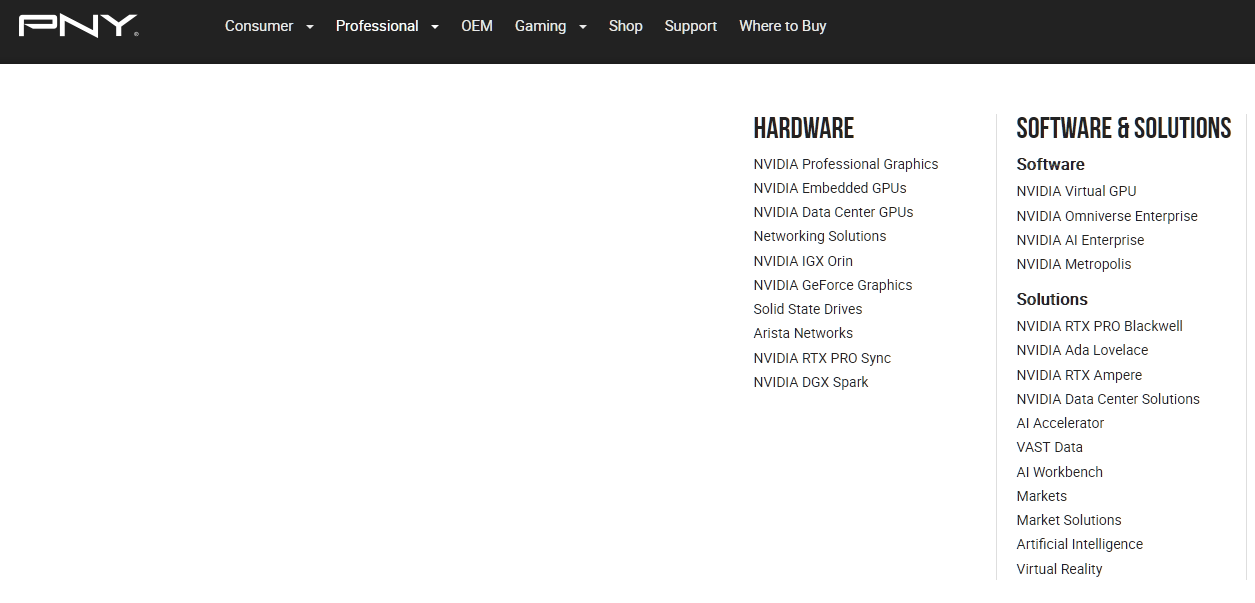Open AI Workbench link

(1060, 472)
